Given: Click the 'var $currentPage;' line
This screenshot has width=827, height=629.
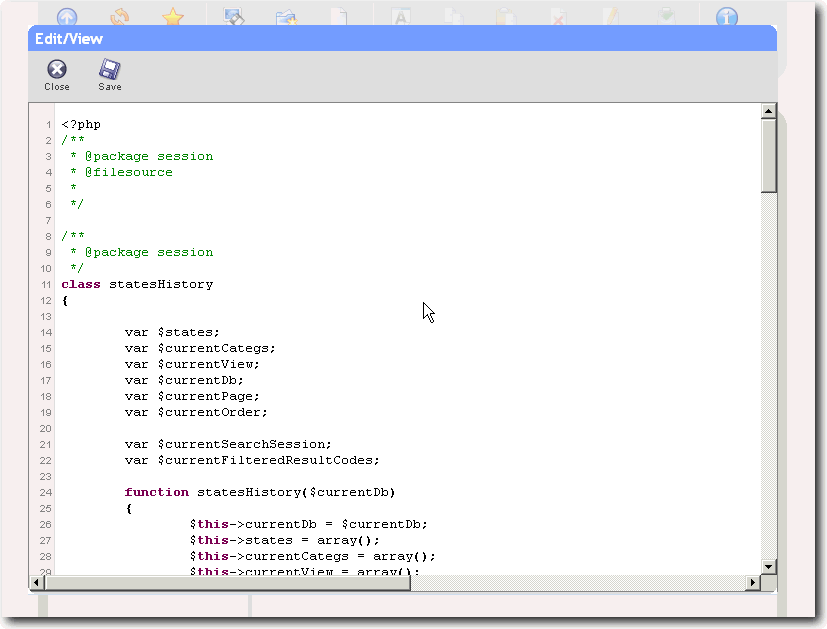Looking at the screenshot, I should click(x=192, y=396).
